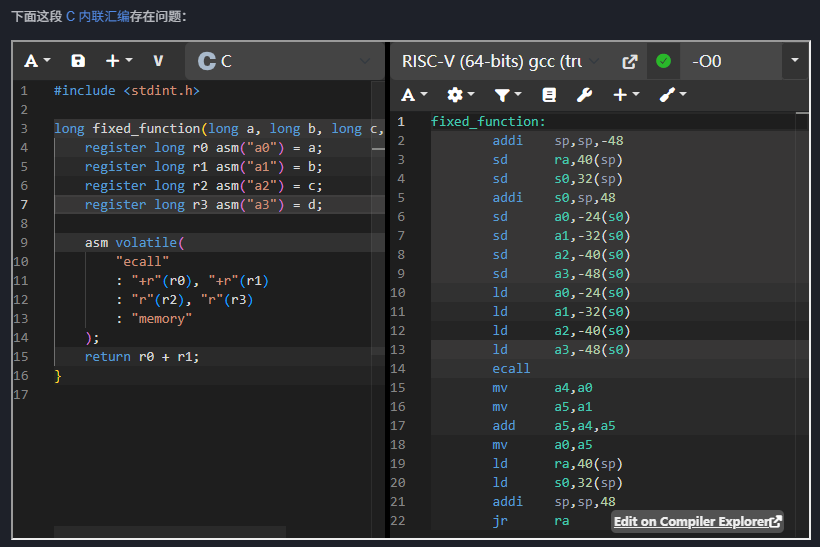Viewport: 820px width, 547px height.
Task: Click the libraries book icon
Action: coord(549,95)
